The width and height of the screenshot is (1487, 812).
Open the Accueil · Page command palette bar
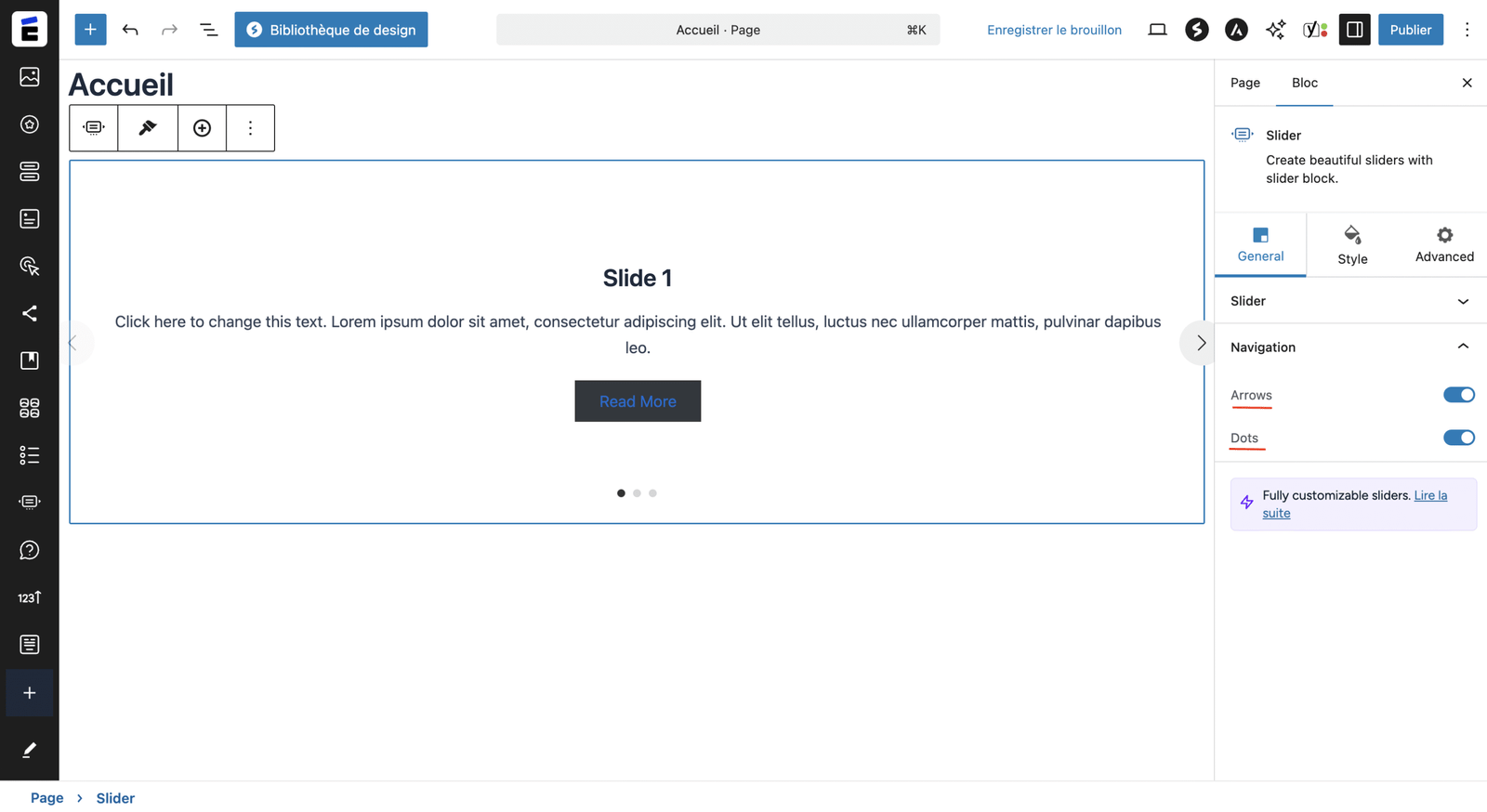(x=718, y=30)
